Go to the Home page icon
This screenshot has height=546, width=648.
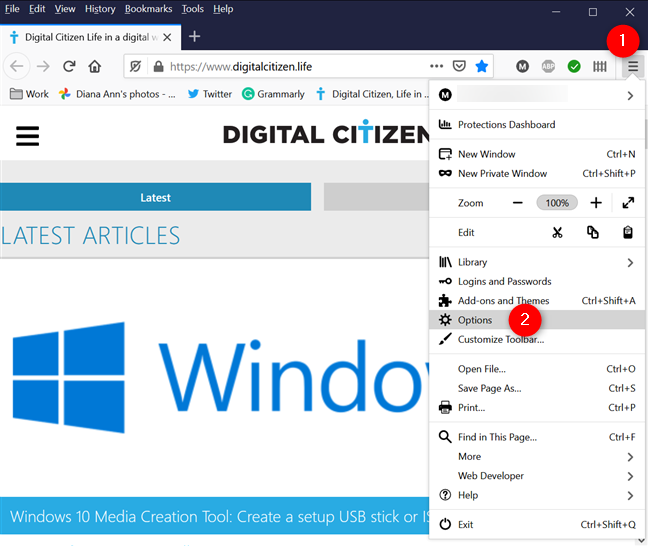pos(95,66)
